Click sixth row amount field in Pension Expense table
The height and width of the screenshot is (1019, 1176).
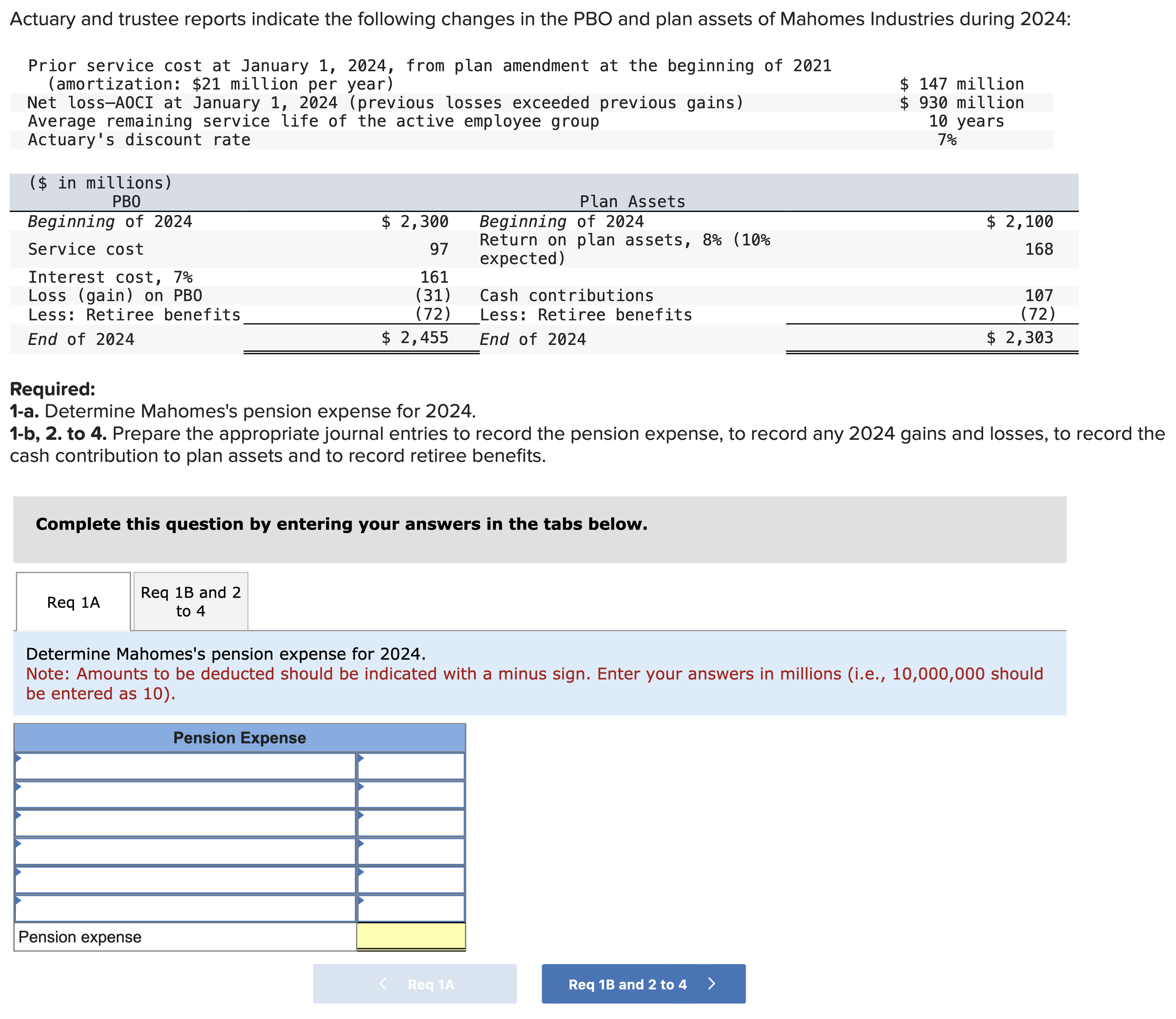411,908
